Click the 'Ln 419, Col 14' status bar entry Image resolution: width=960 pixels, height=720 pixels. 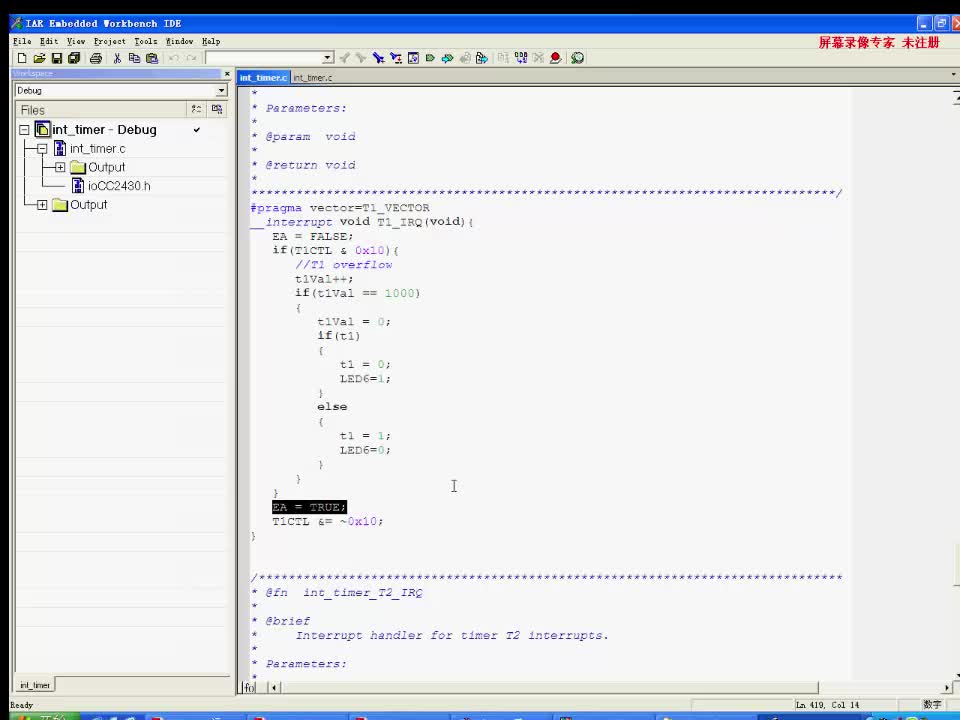click(827, 705)
